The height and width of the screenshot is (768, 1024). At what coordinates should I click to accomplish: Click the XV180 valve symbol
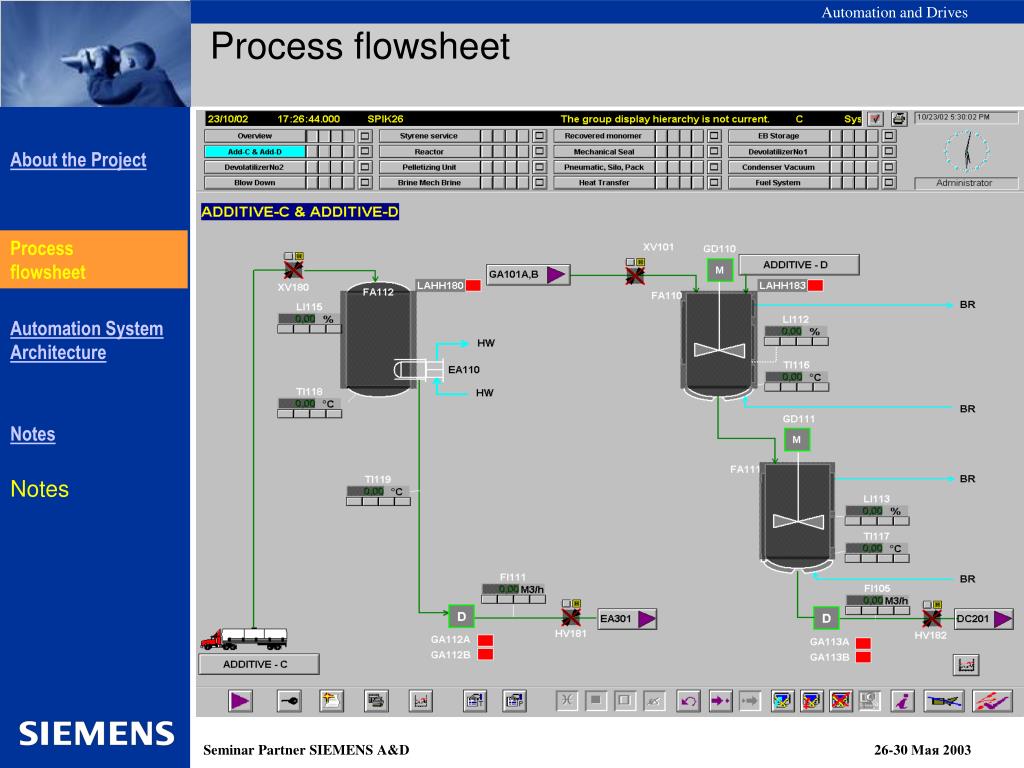293,270
